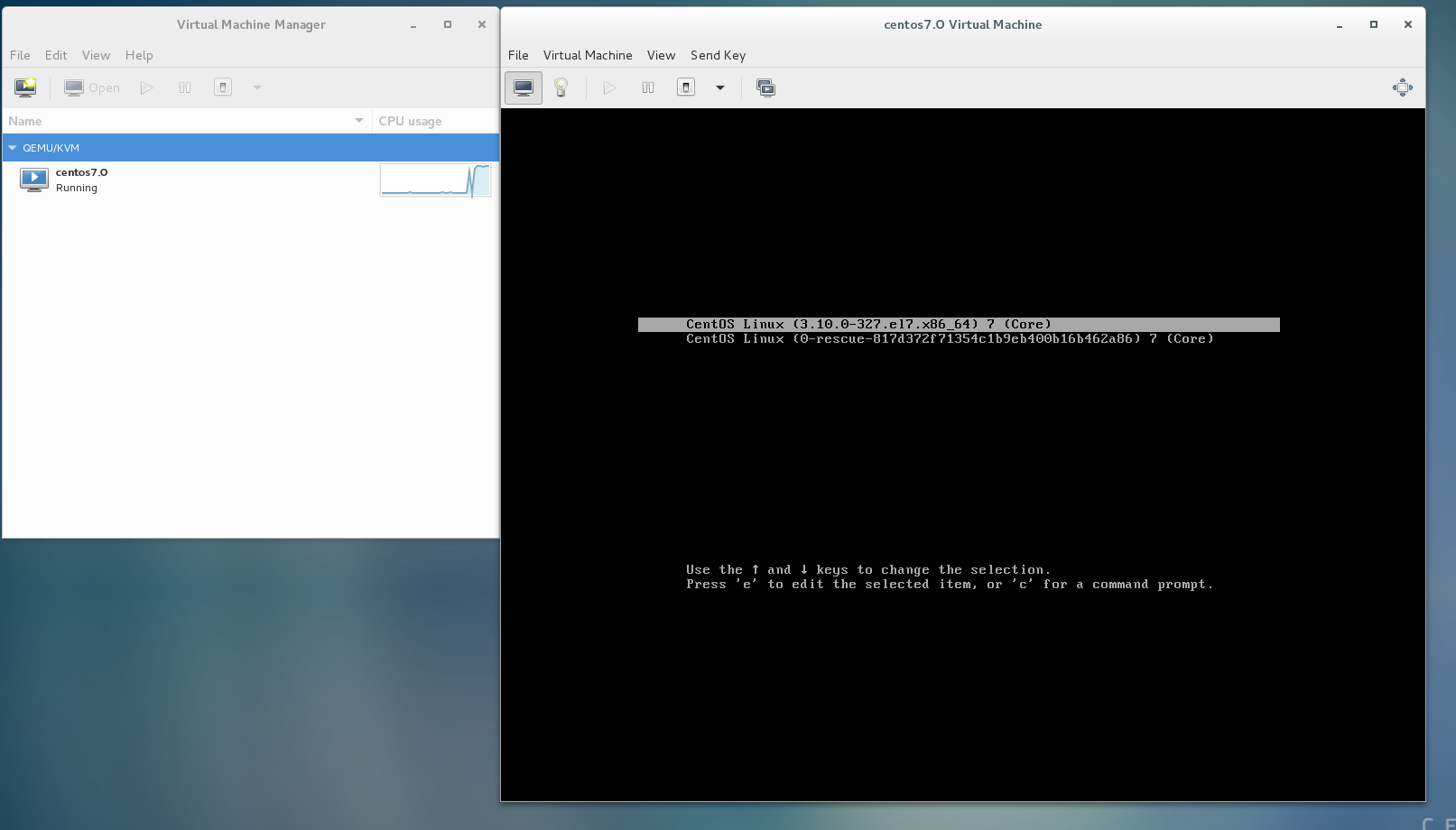1456x830 pixels.
Task: Select the QEMU/KVM connection row
Action: (251, 148)
